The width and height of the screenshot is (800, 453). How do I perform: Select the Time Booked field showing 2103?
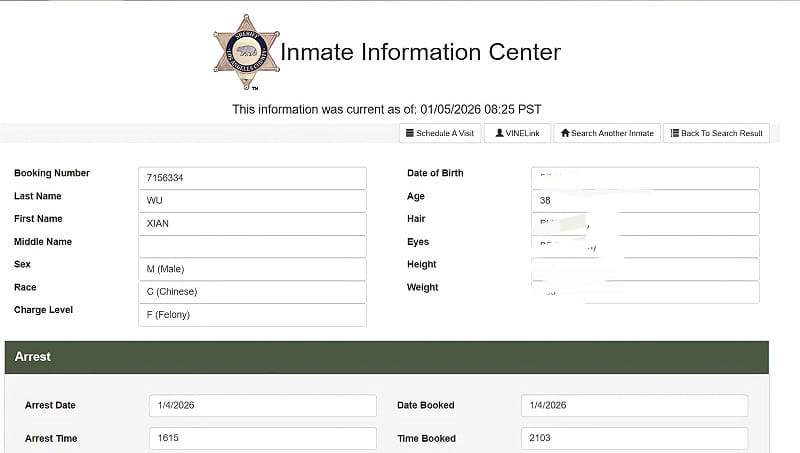click(x=634, y=438)
